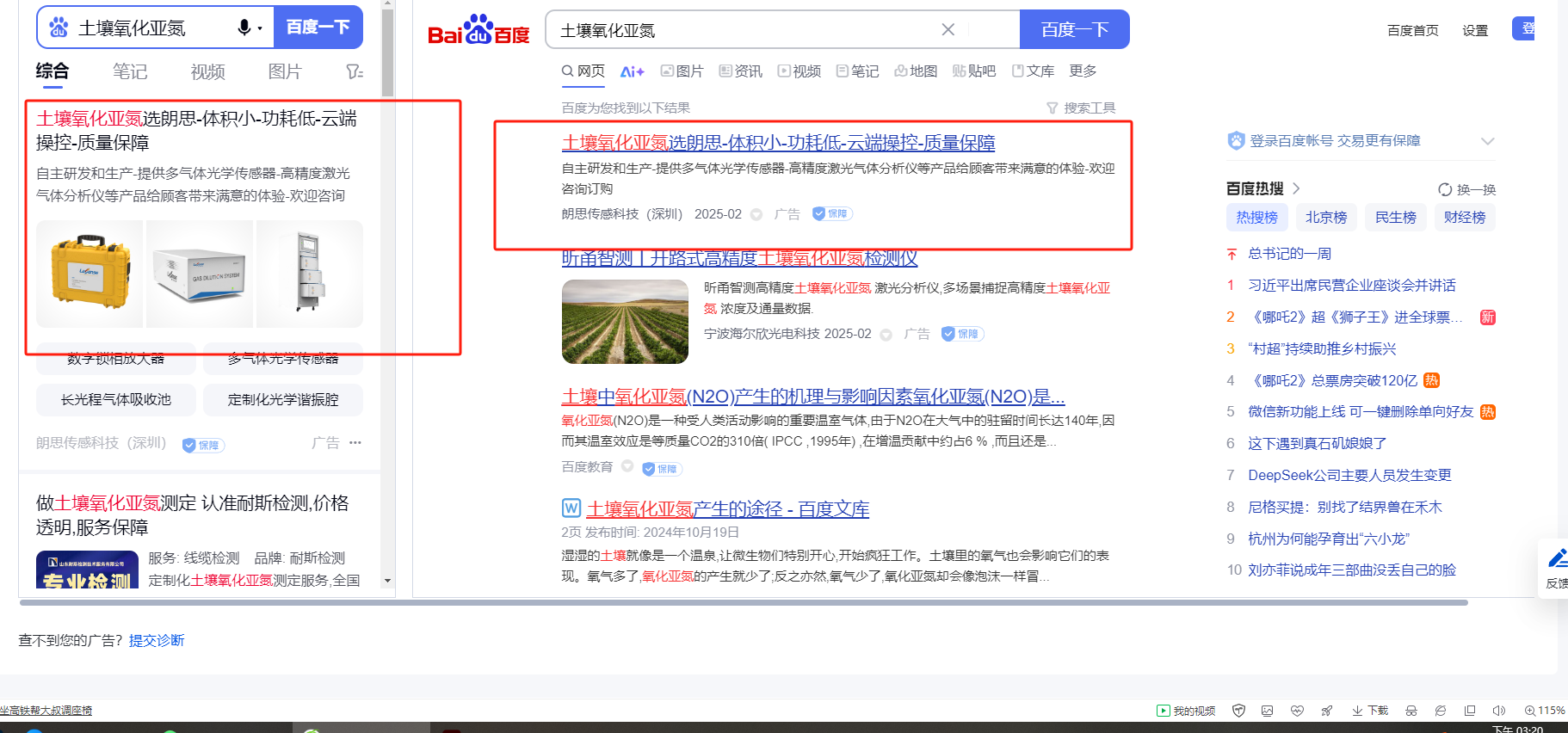
Task: Open the filter icon beside 图片 tab
Action: tap(354, 72)
